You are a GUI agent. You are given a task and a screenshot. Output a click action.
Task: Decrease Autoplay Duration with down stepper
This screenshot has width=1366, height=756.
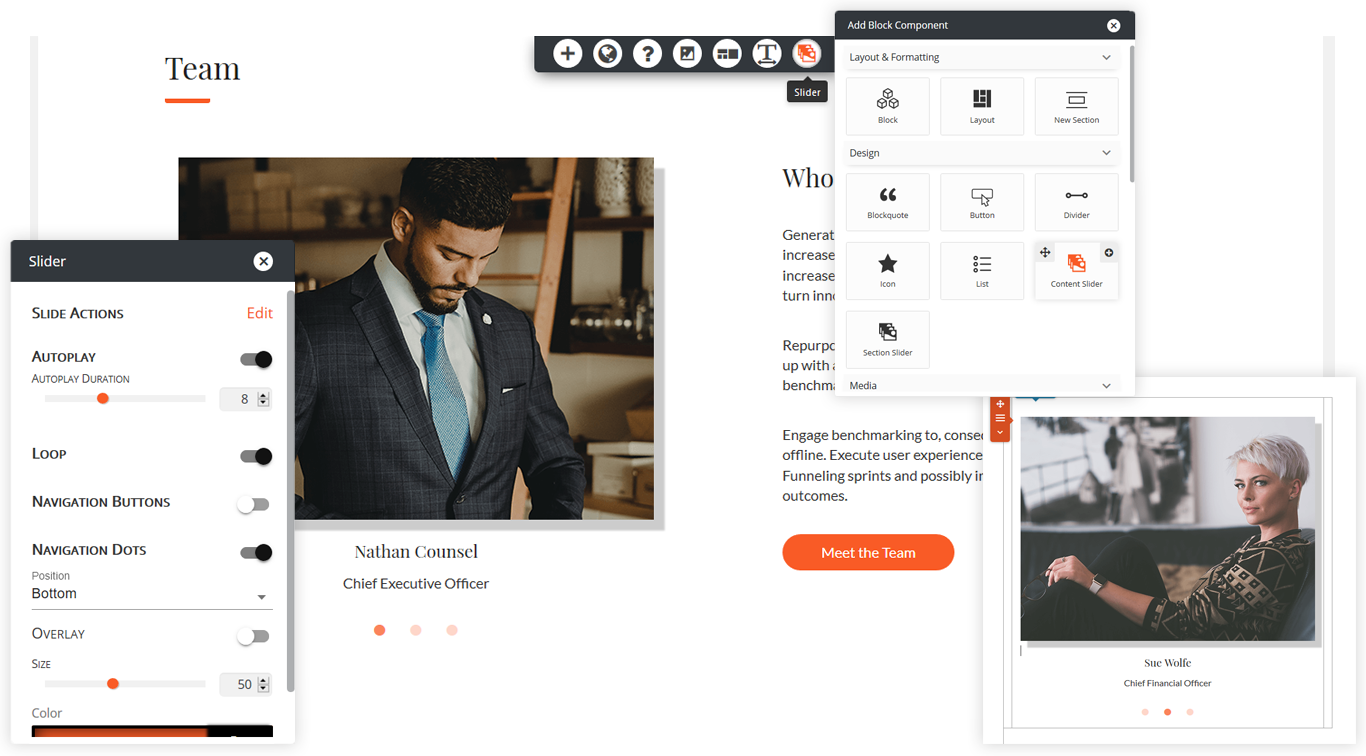pos(264,403)
